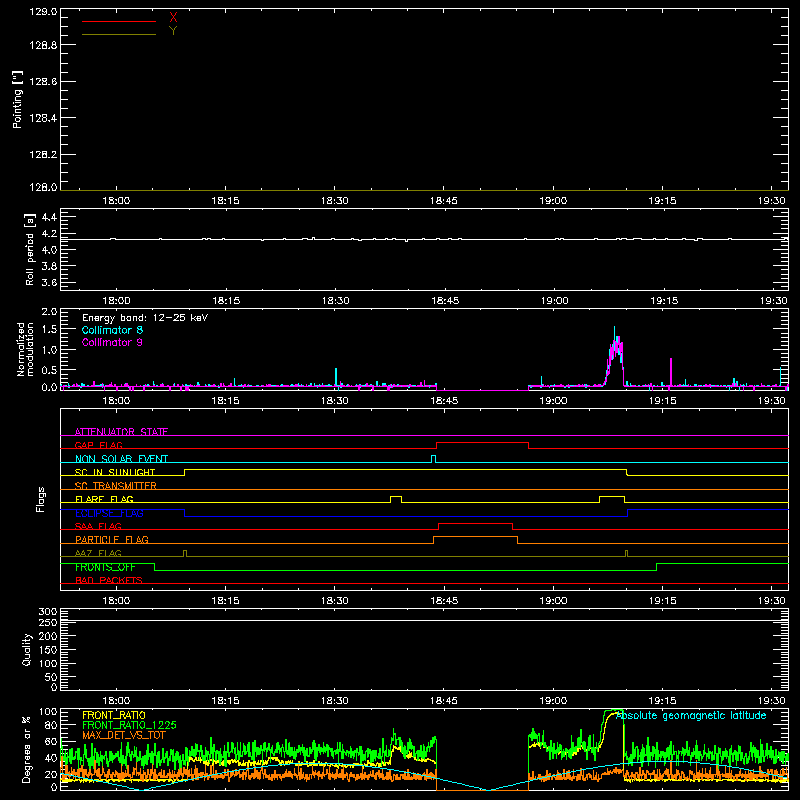Select the X legend label

[x=173, y=18]
